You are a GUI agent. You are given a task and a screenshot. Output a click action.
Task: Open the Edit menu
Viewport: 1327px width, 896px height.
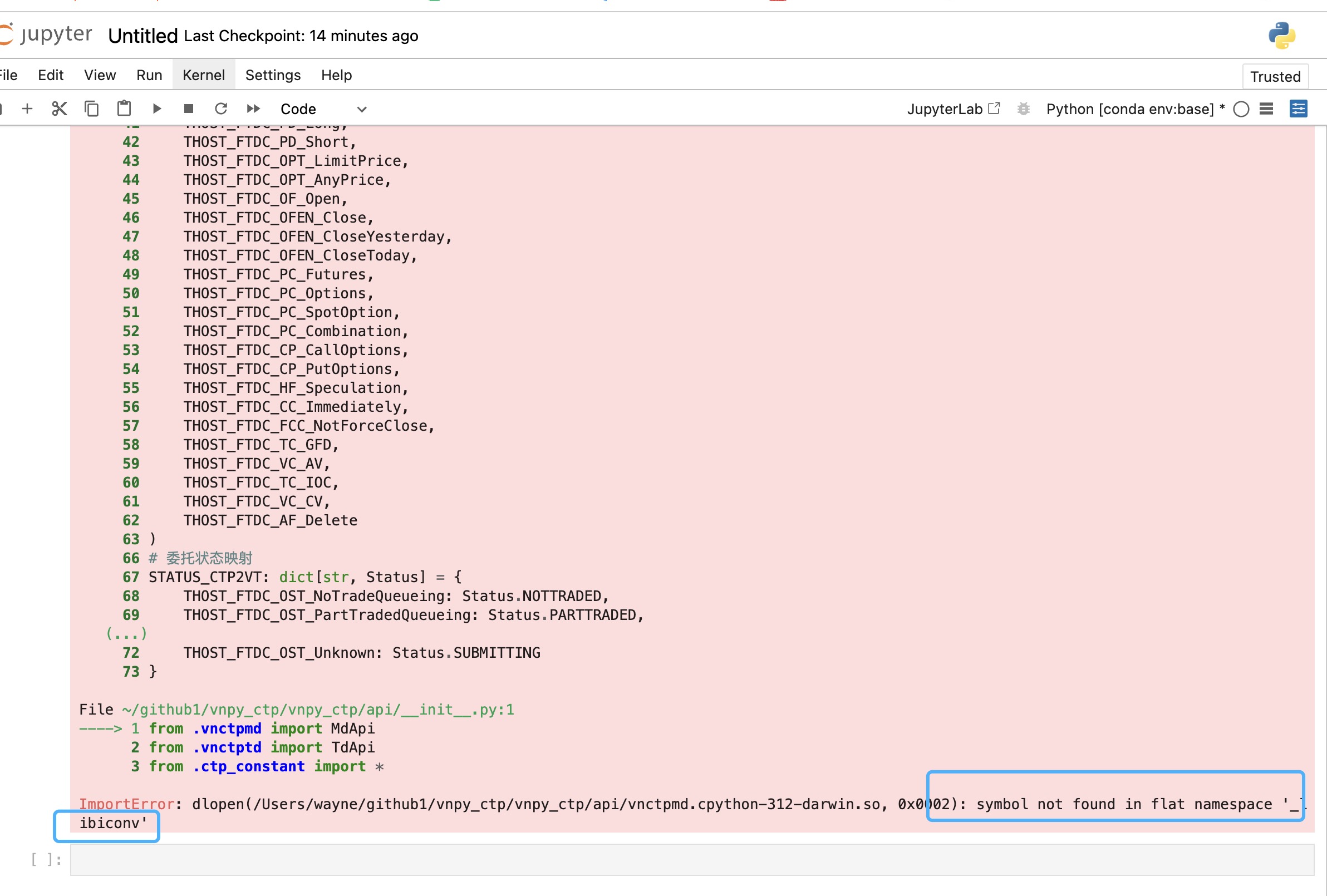(x=50, y=75)
